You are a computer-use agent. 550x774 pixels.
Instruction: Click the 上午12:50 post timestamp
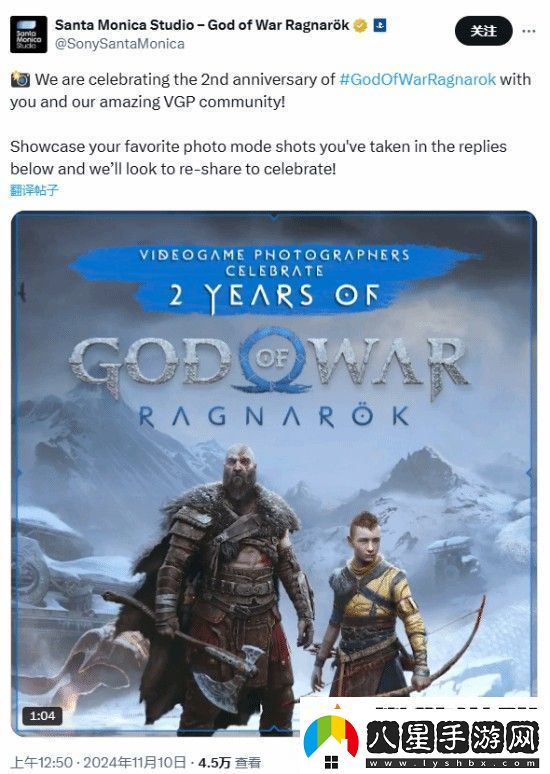(x=42, y=762)
